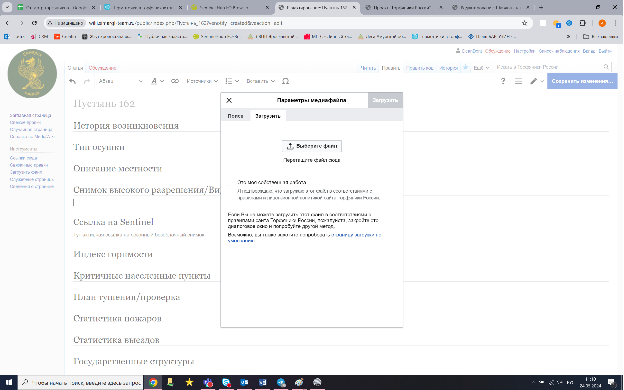Open the Заглавная страница sidebar link
The height and width of the screenshot is (390, 624).
(30, 115)
